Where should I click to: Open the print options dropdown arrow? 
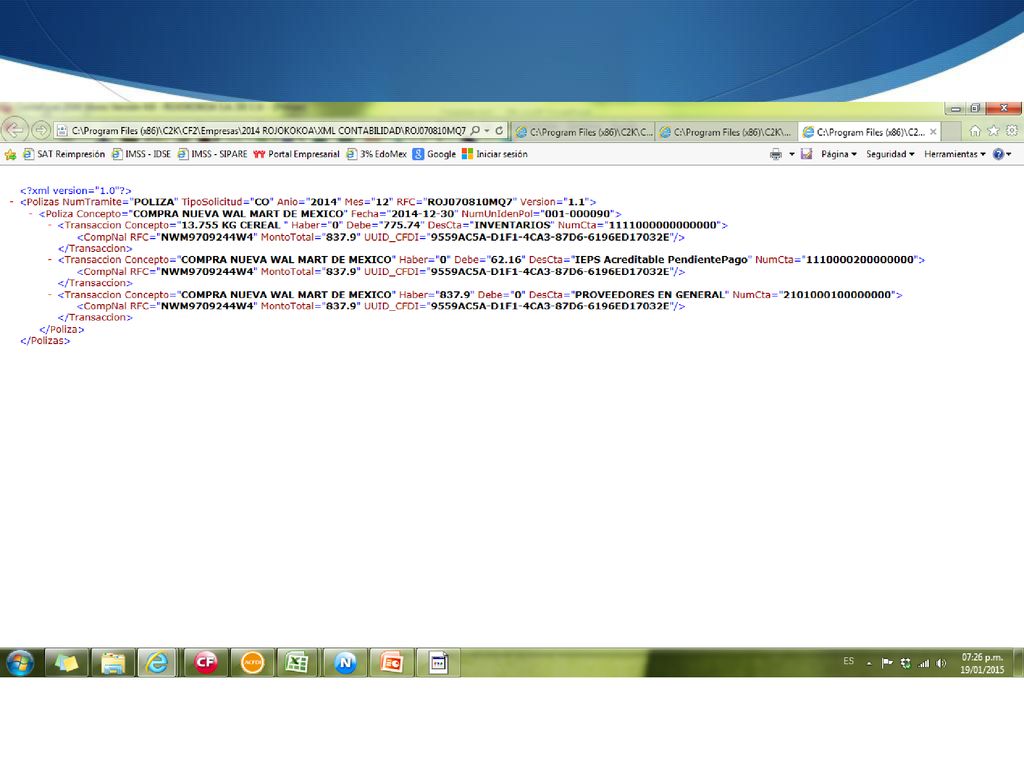tap(792, 155)
